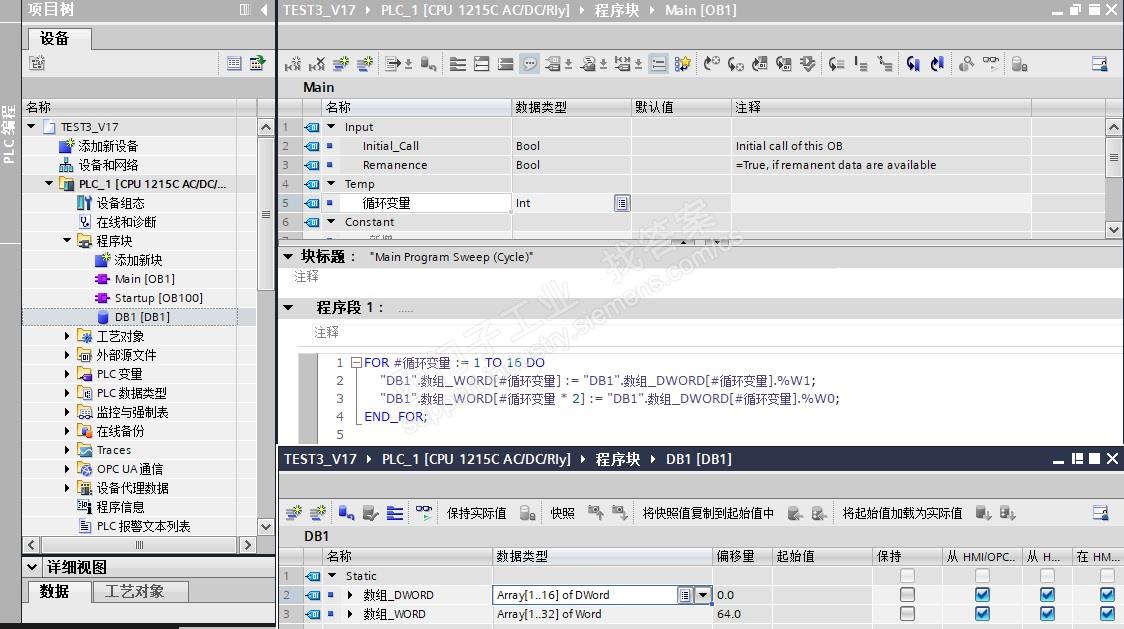
Task: Click the pane layout icon at Main toolbar right end
Action: click(x=1100, y=64)
